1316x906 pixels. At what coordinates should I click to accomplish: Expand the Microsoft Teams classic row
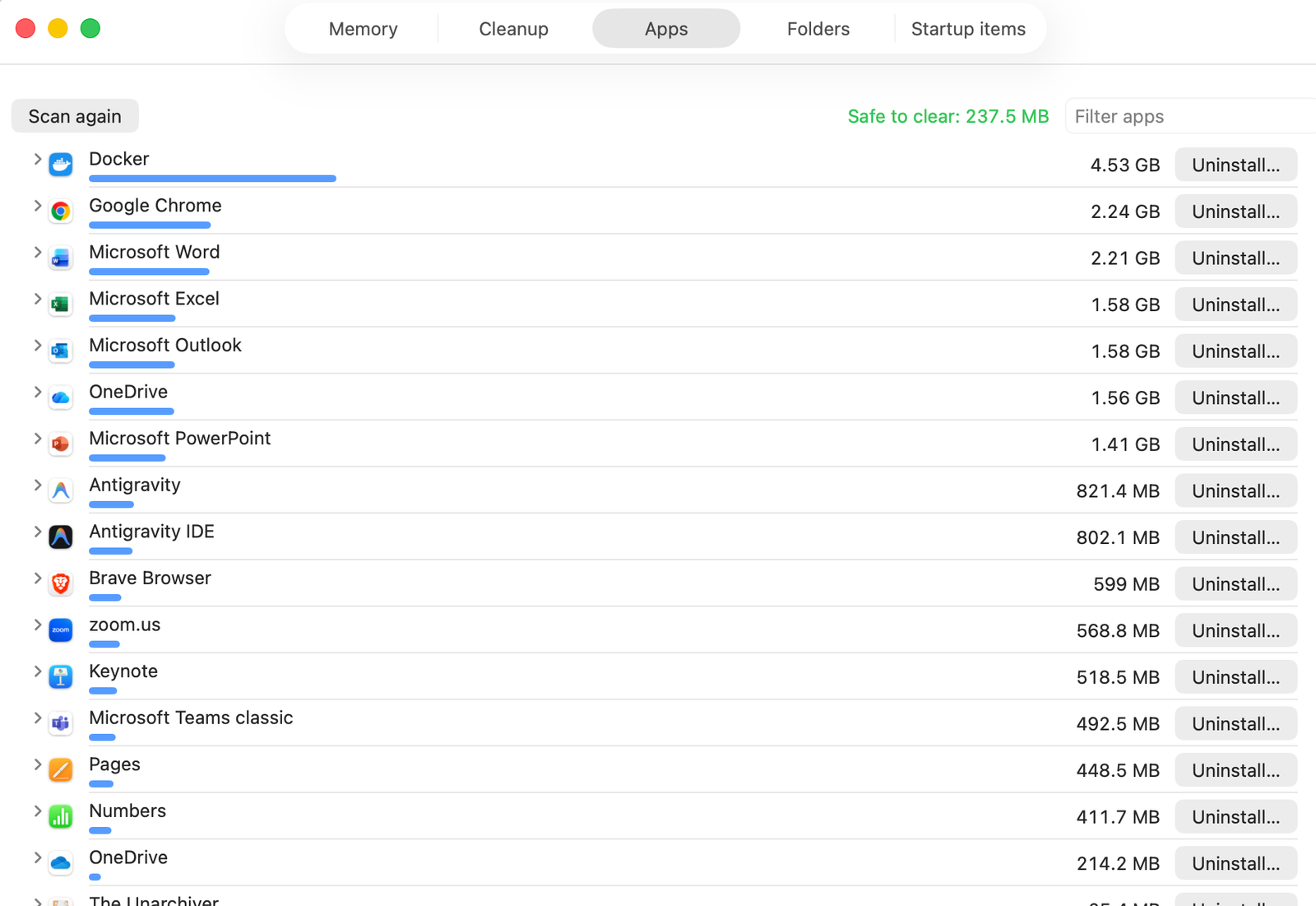pos(37,718)
